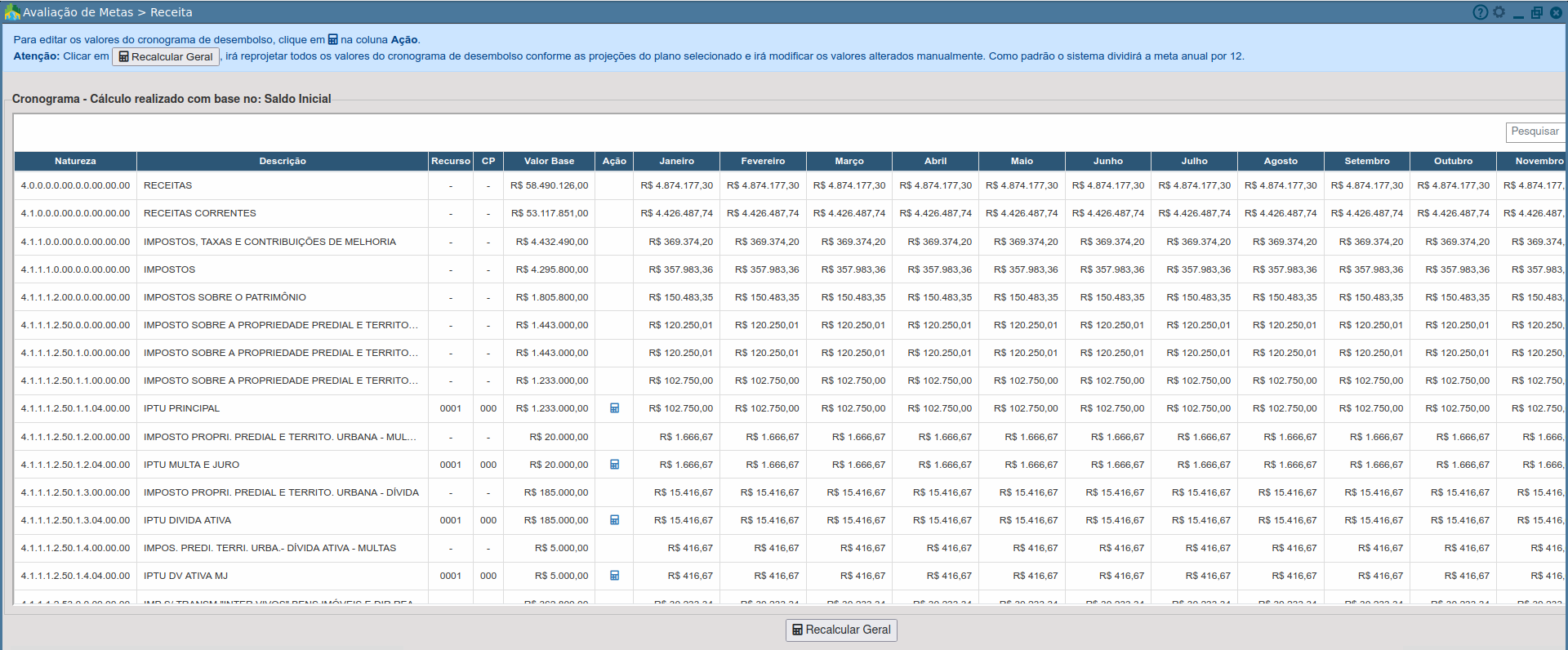Click Recalcular Geral button in the info banner

(x=166, y=57)
